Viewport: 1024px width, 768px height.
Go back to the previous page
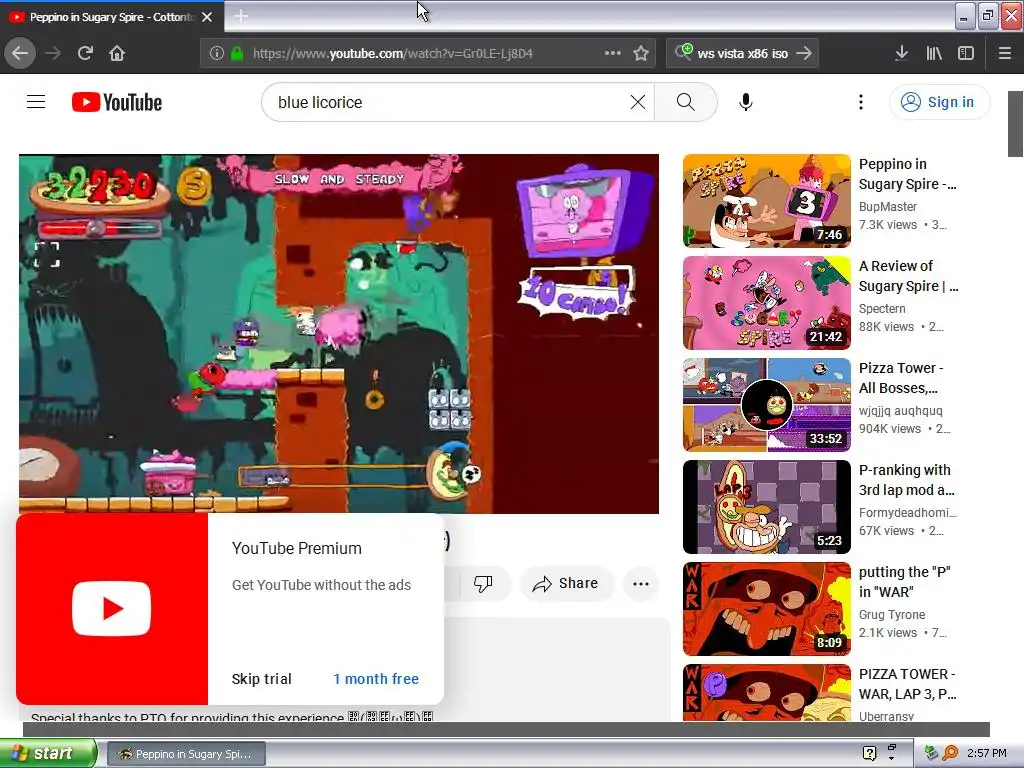20,53
